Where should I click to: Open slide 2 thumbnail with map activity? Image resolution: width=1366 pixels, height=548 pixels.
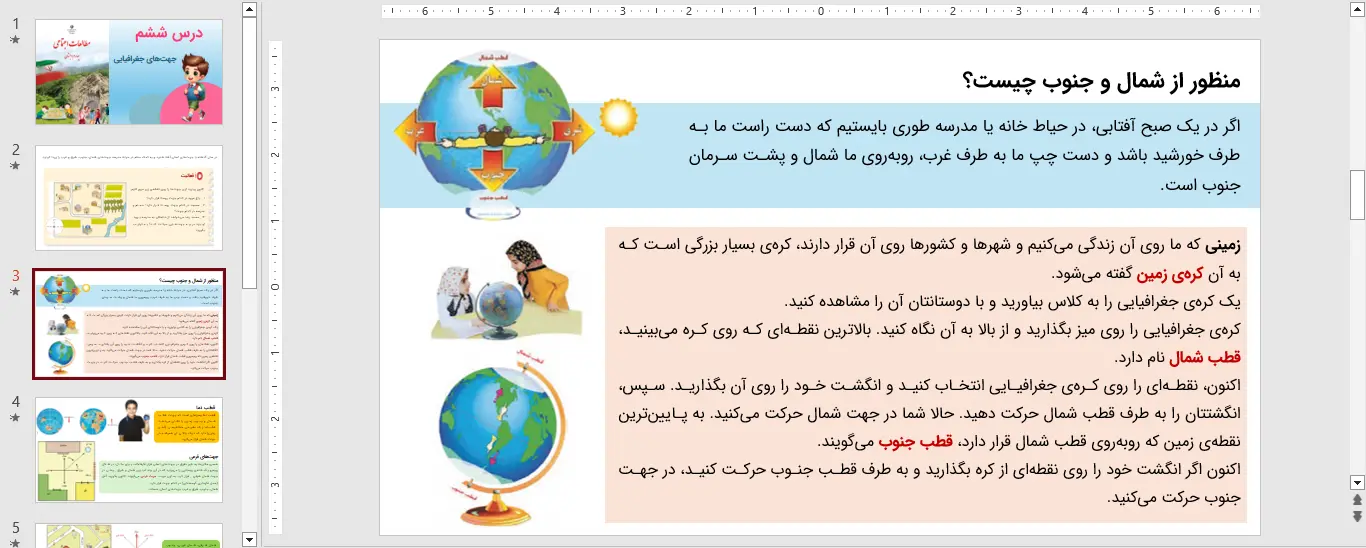(129, 197)
